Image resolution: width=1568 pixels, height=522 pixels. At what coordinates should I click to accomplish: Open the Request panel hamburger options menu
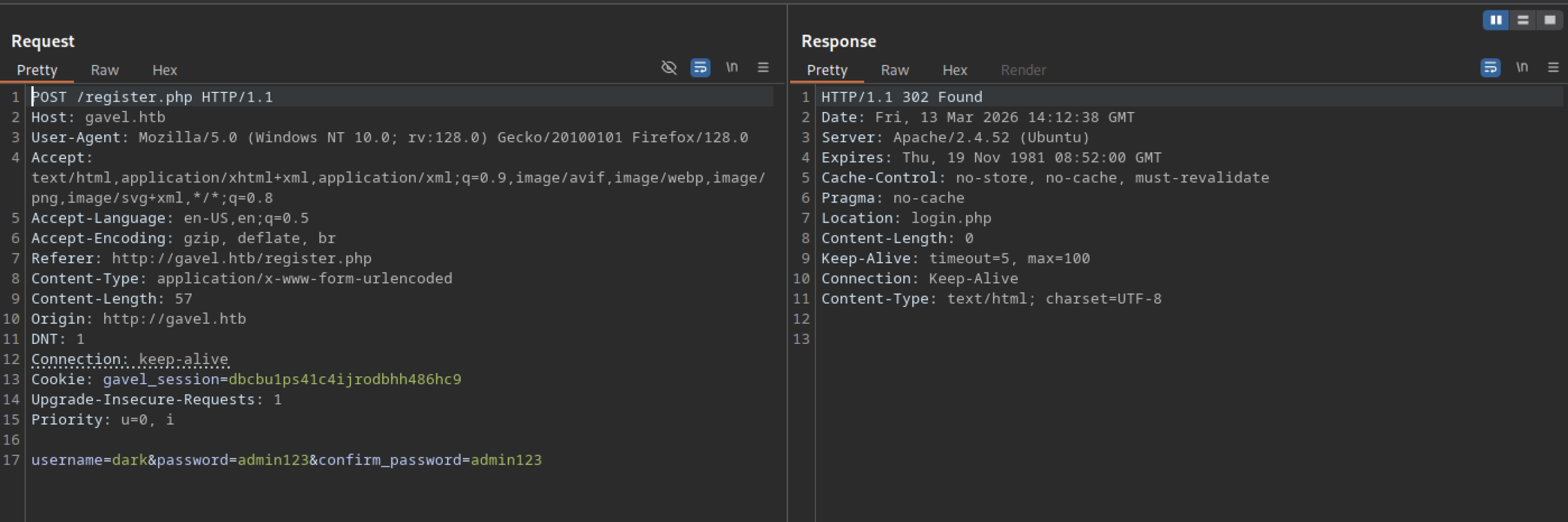coord(763,67)
